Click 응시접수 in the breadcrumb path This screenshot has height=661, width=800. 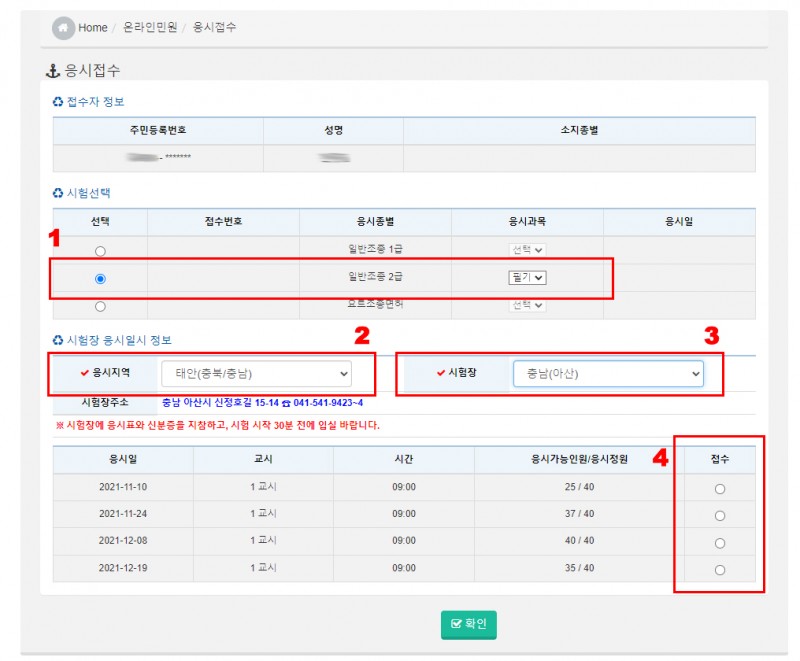pyautogui.click(x=215, y=27)
